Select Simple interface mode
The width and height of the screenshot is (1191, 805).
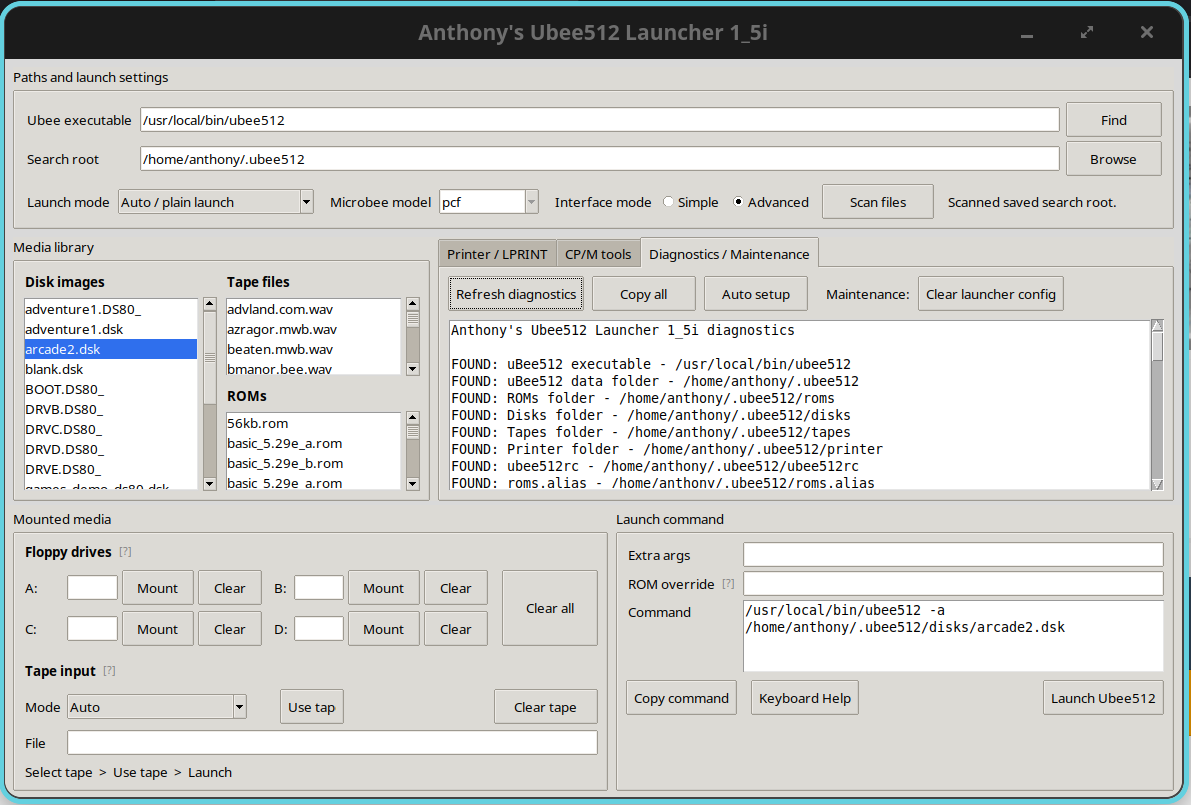pos(690,202)
